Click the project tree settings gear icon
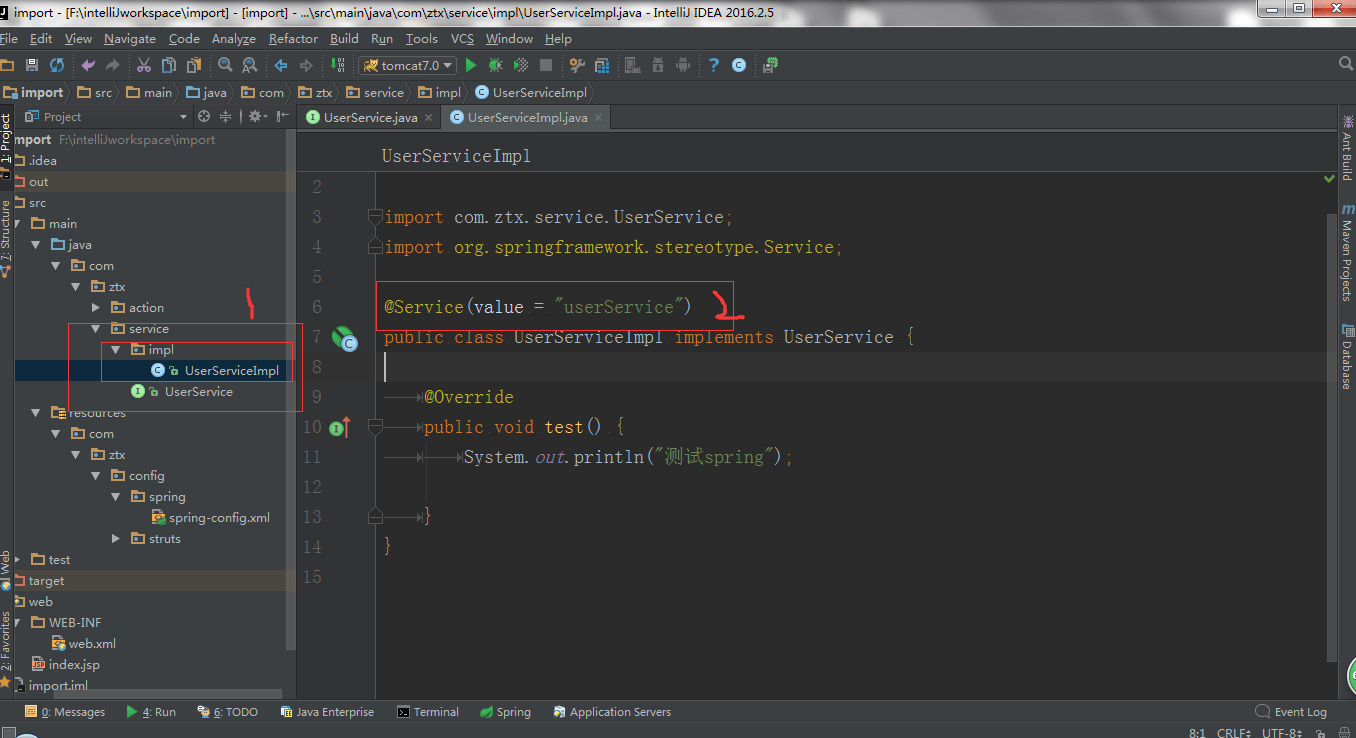The image size is (1356, 738). [256, 117]
